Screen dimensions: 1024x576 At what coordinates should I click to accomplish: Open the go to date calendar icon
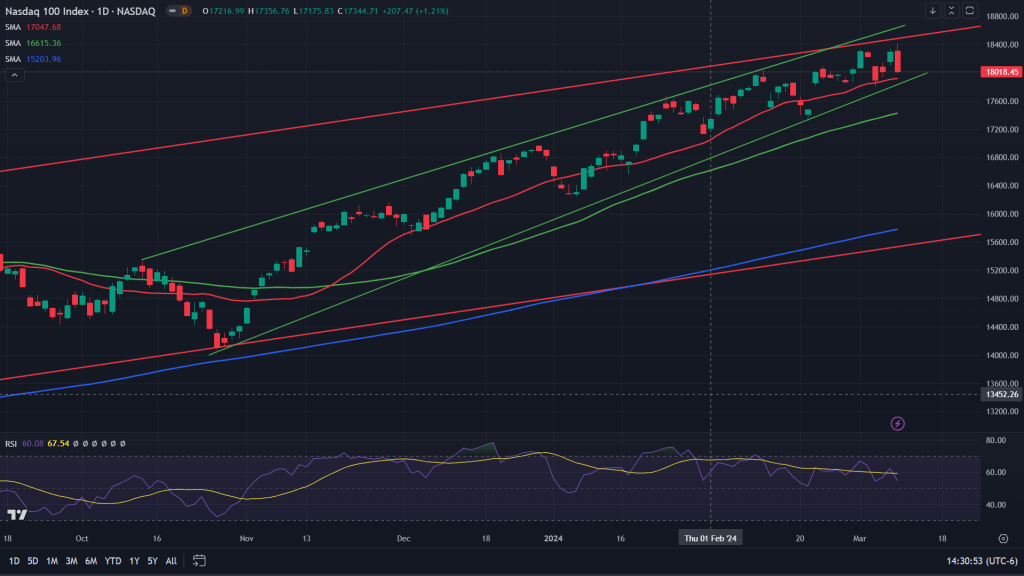click(198, 561)
